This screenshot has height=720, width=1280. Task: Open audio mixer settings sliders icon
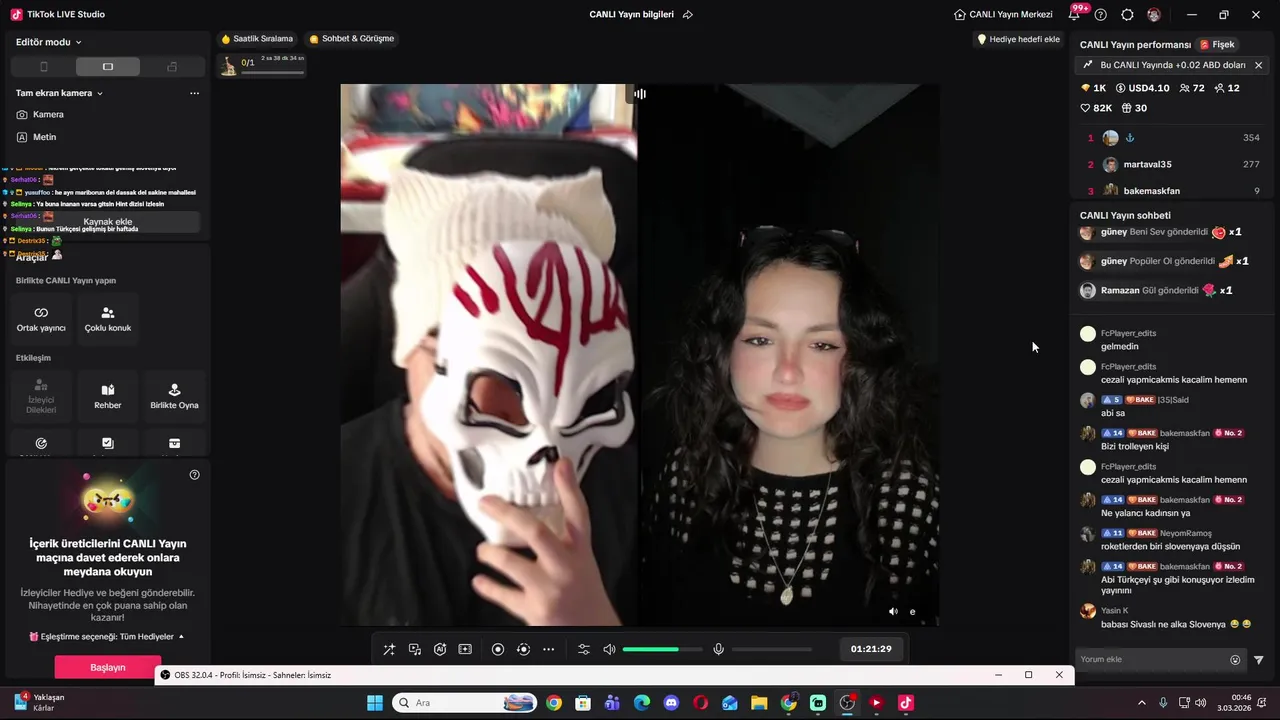click(x=584, y=649)
